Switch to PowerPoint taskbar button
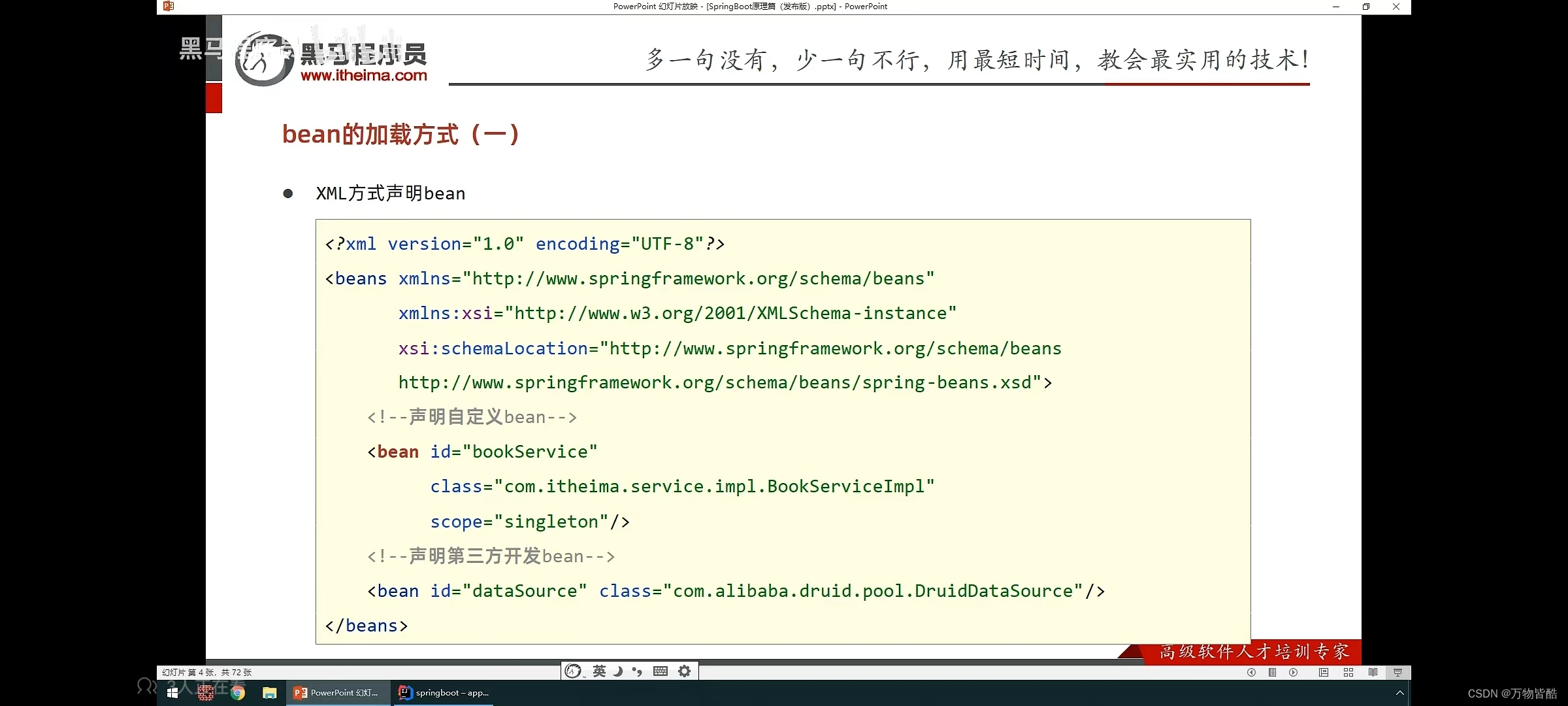 pos(337,692)
